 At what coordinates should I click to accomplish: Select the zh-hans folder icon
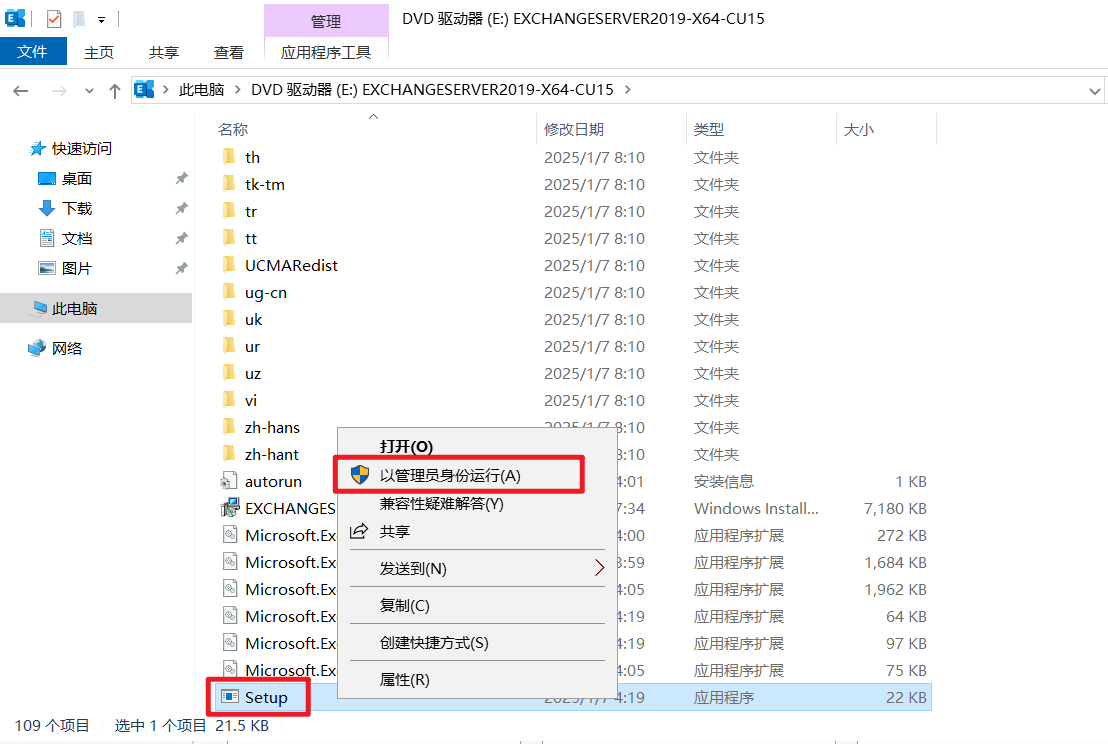pos(229,427)
